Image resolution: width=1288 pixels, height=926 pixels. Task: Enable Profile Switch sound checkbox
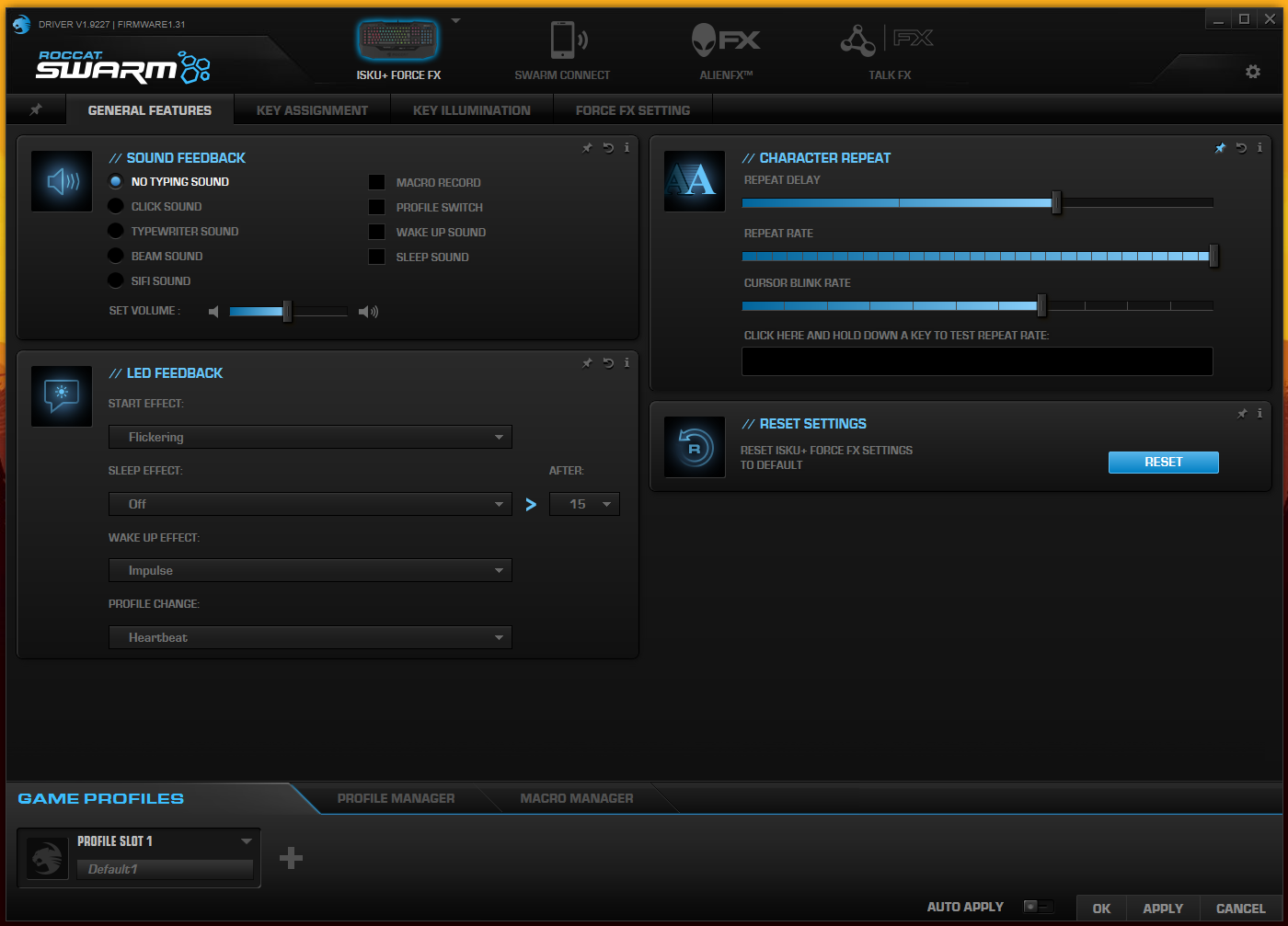pos(377,207)
